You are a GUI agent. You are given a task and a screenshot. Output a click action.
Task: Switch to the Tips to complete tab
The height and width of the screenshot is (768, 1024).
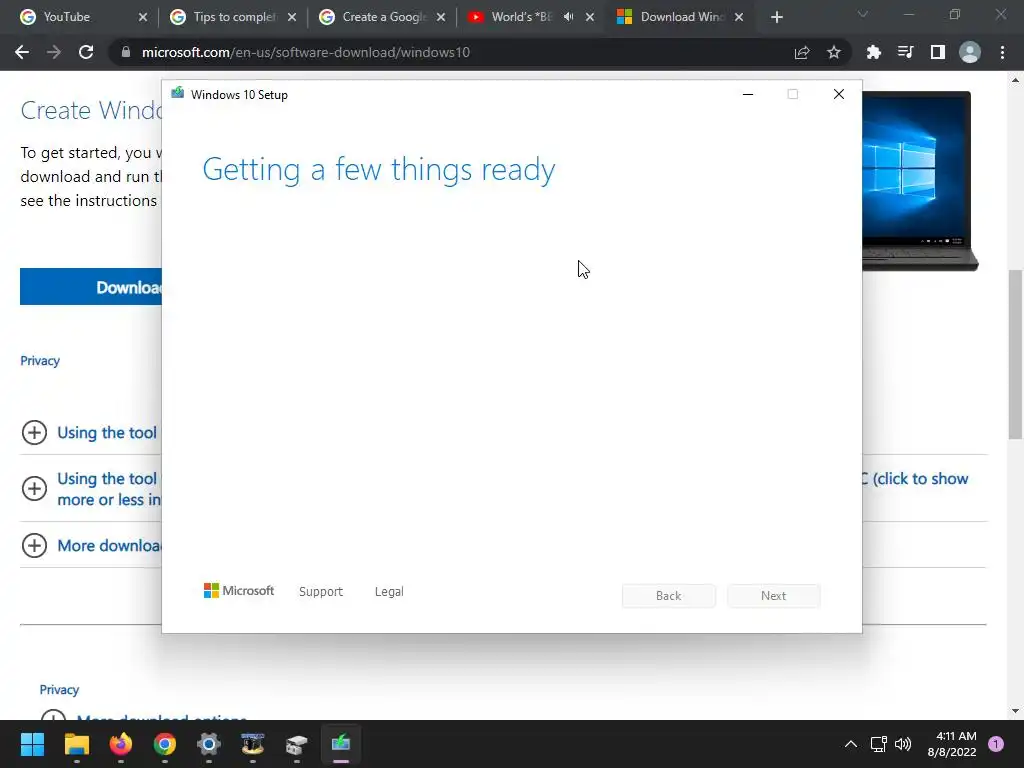click(232, 17)
